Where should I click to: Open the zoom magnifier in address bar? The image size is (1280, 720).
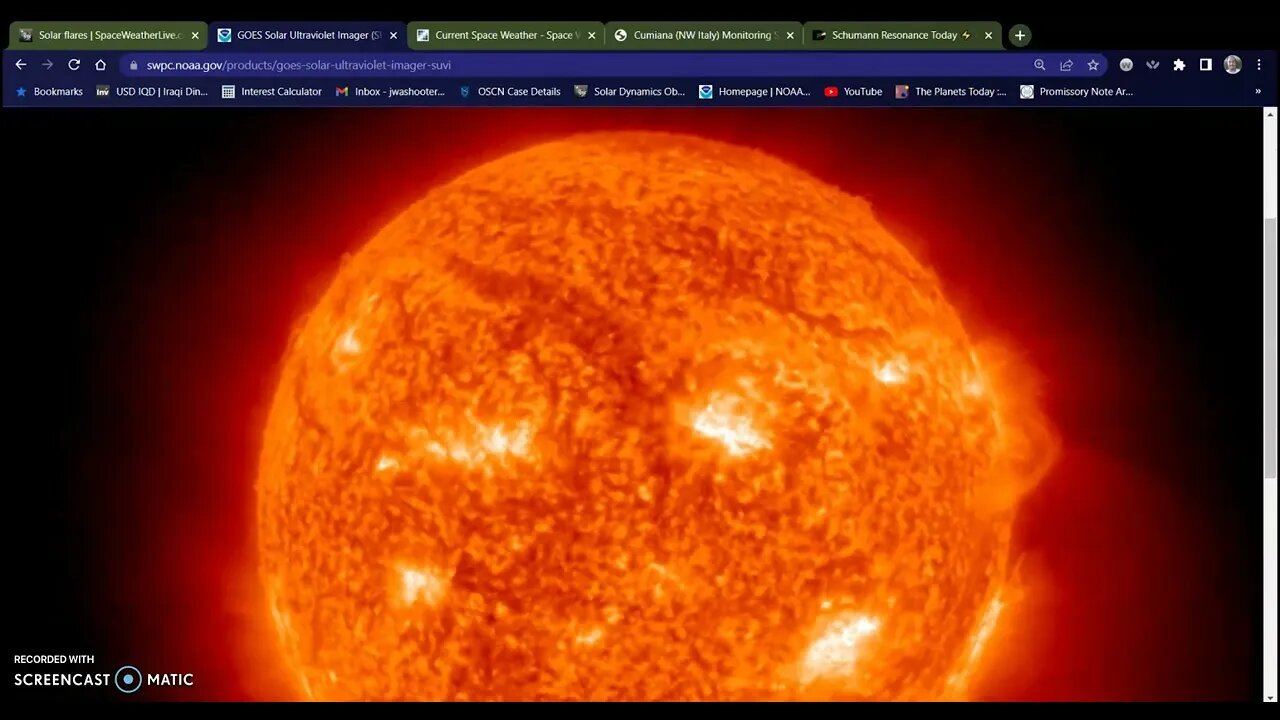pyautogui.click(x=1040, y=65)
